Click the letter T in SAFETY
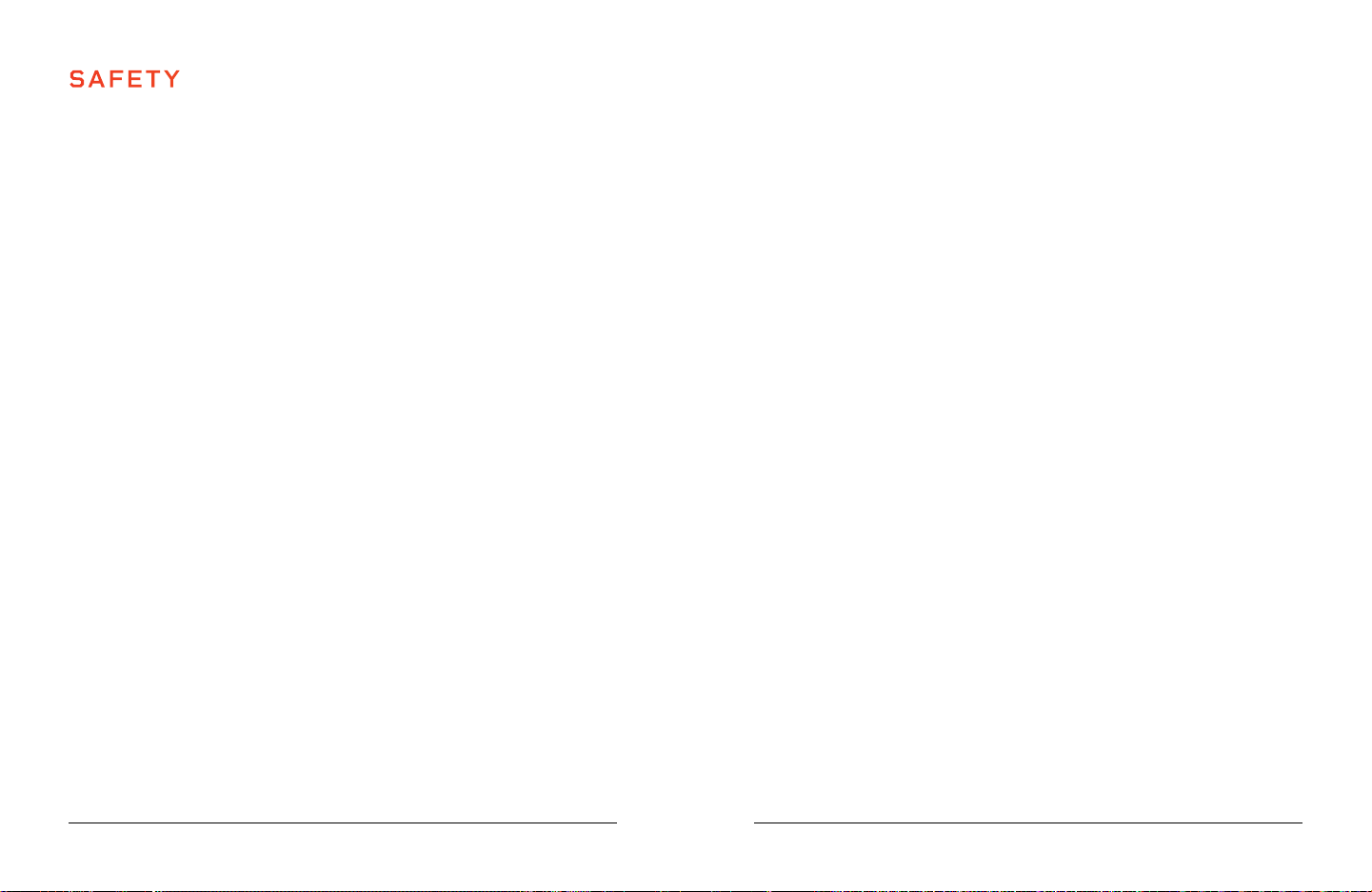Viewport: 1372px width, 892px height. (x=153, y=79)
